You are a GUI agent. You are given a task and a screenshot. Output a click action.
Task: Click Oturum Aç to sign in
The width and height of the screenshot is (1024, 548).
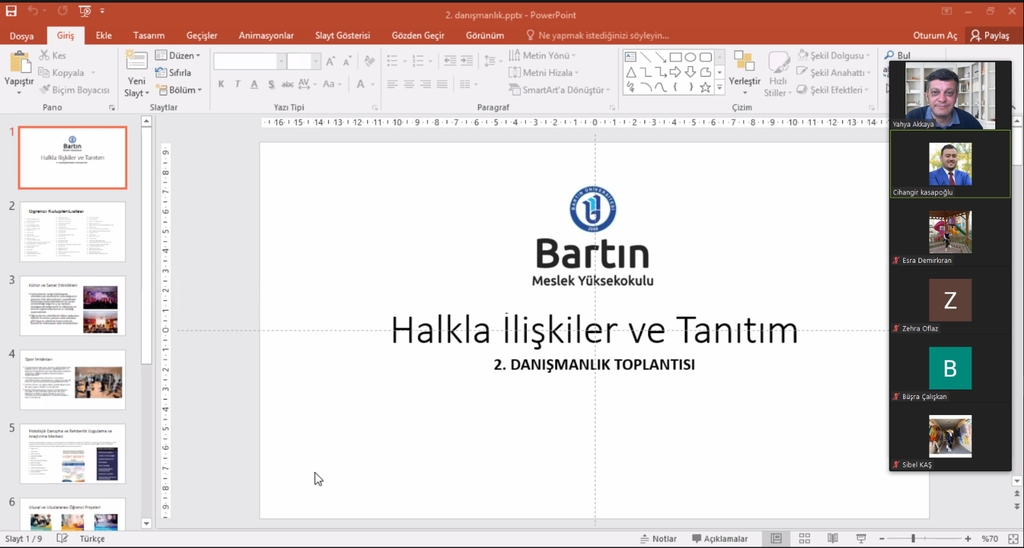(x=936, y=35)
